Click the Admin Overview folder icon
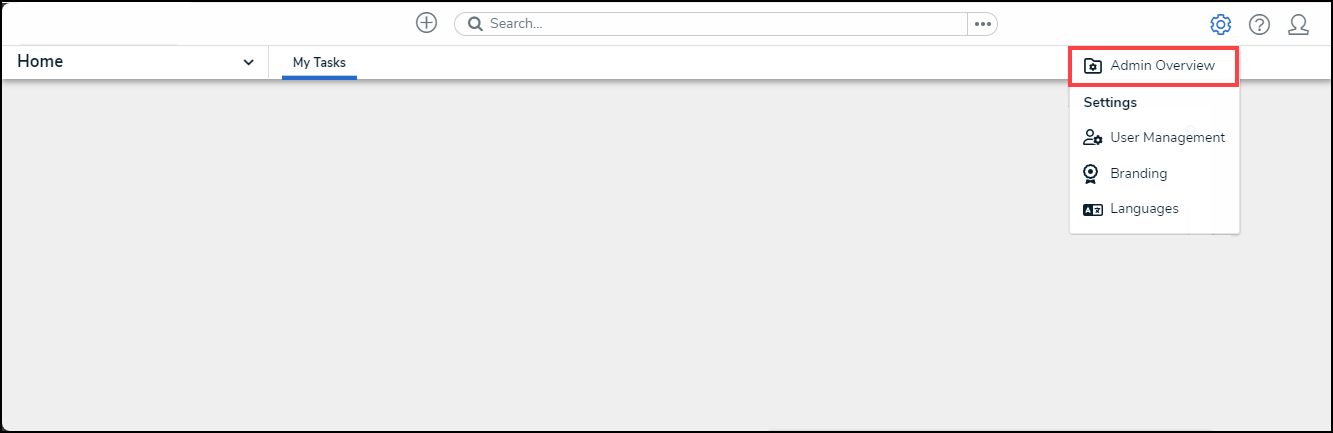This screenshot has width=1333, height=433. pos(1093,66)
